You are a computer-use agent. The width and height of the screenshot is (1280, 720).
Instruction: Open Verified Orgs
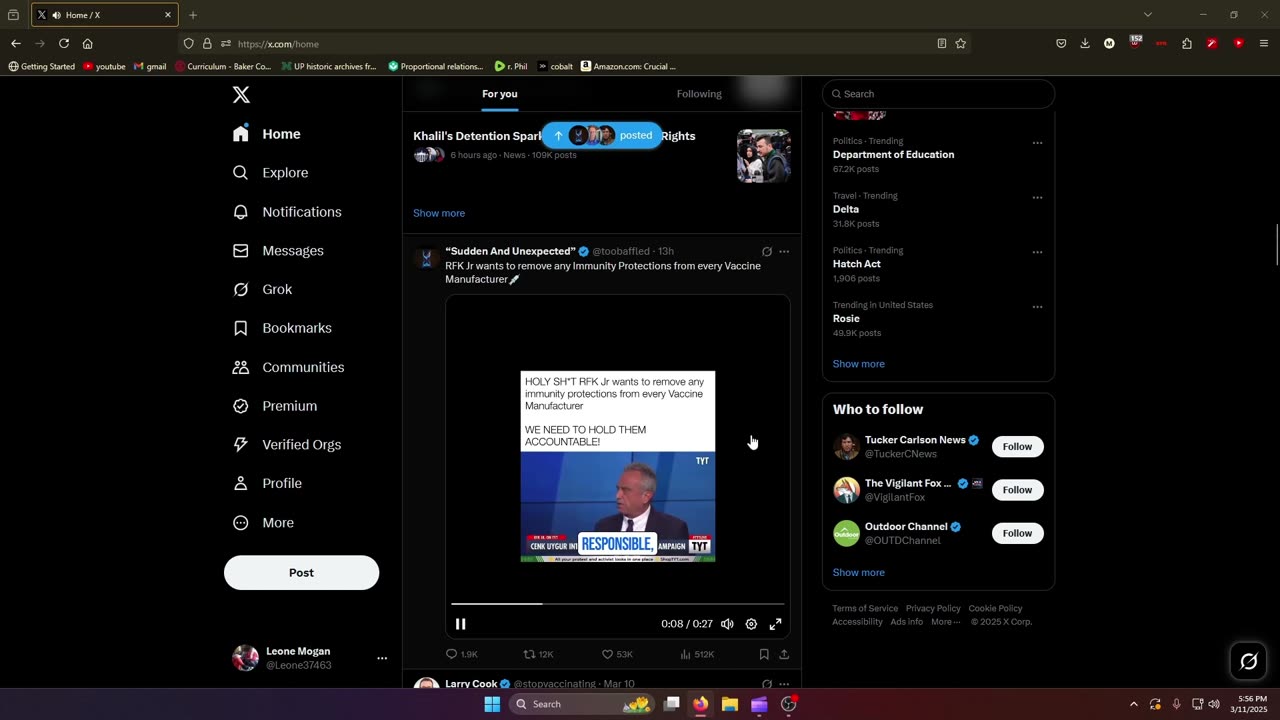click(x=287, y=445)
